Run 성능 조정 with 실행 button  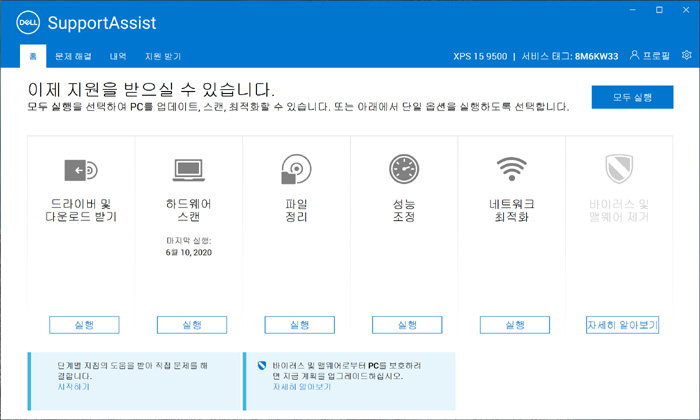(x=407, y=325)
